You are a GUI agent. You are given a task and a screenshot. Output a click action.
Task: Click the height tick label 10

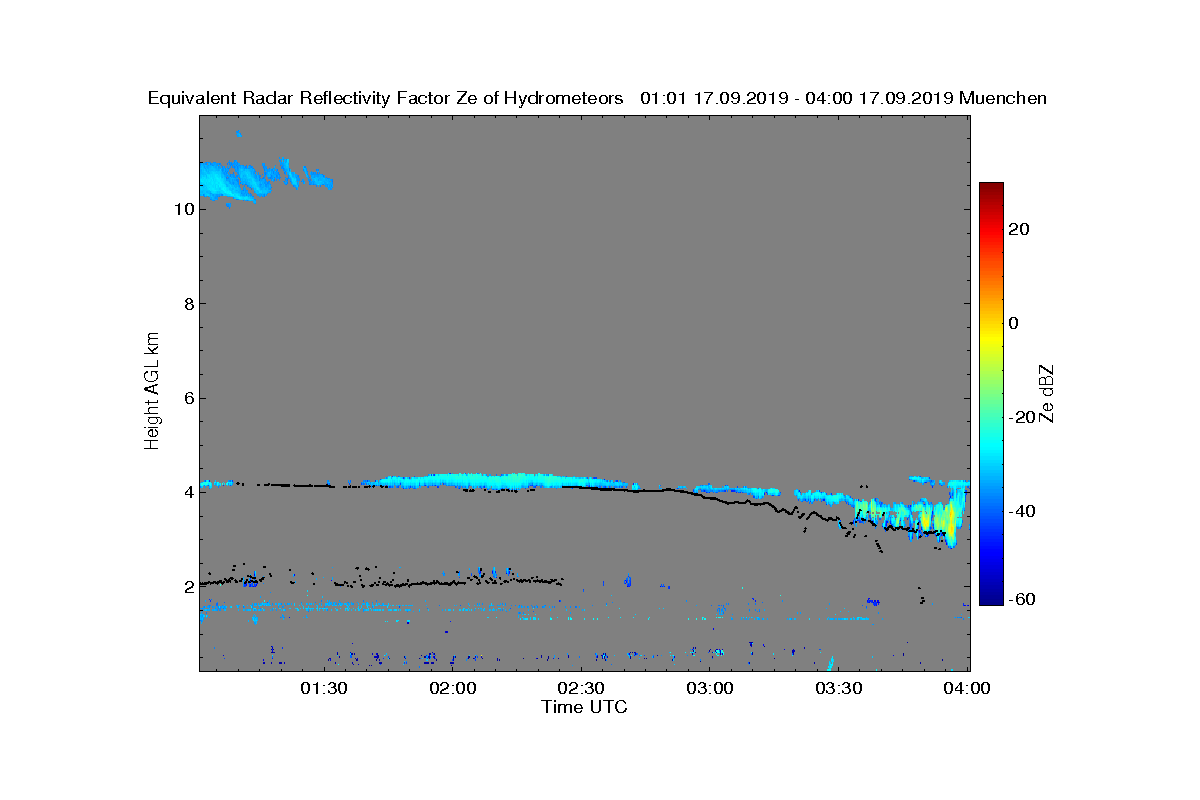click(x=183, y=209)
